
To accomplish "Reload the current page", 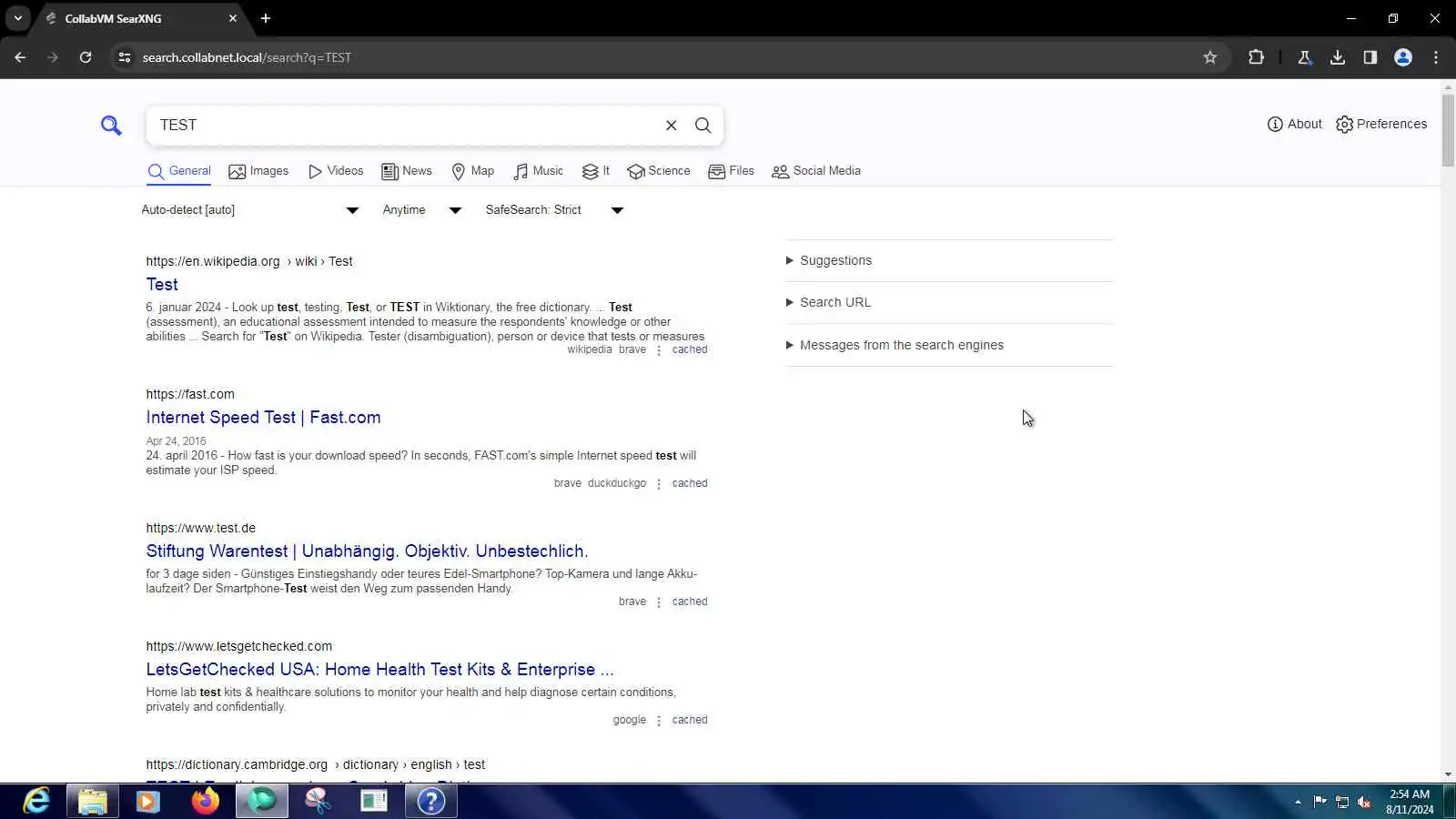I will [x=86, y=57].
